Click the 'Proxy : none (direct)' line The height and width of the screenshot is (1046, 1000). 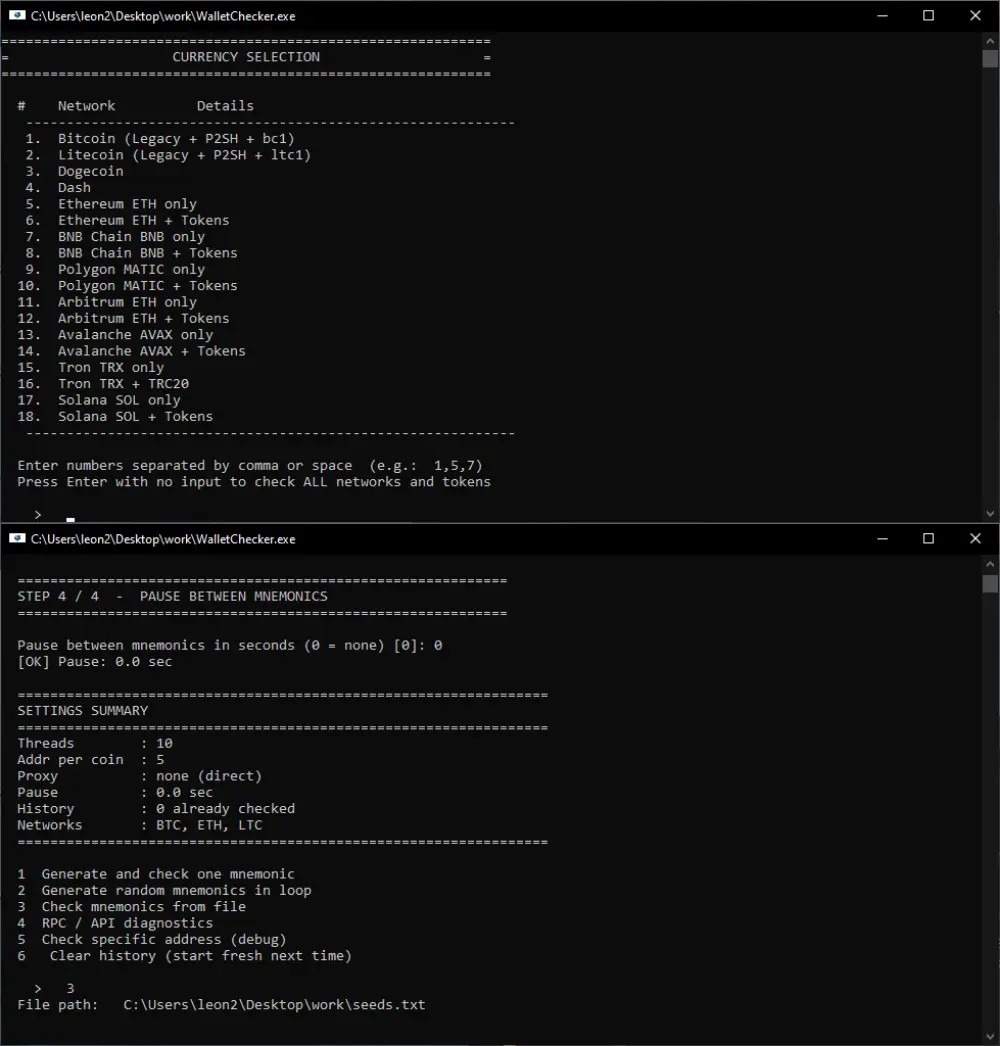click(x=139, y=776)
